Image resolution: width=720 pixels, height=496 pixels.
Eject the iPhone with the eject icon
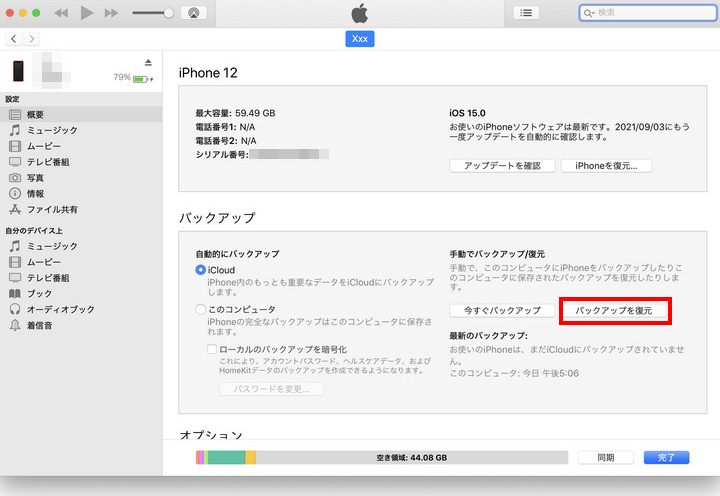tap(148, 62)
